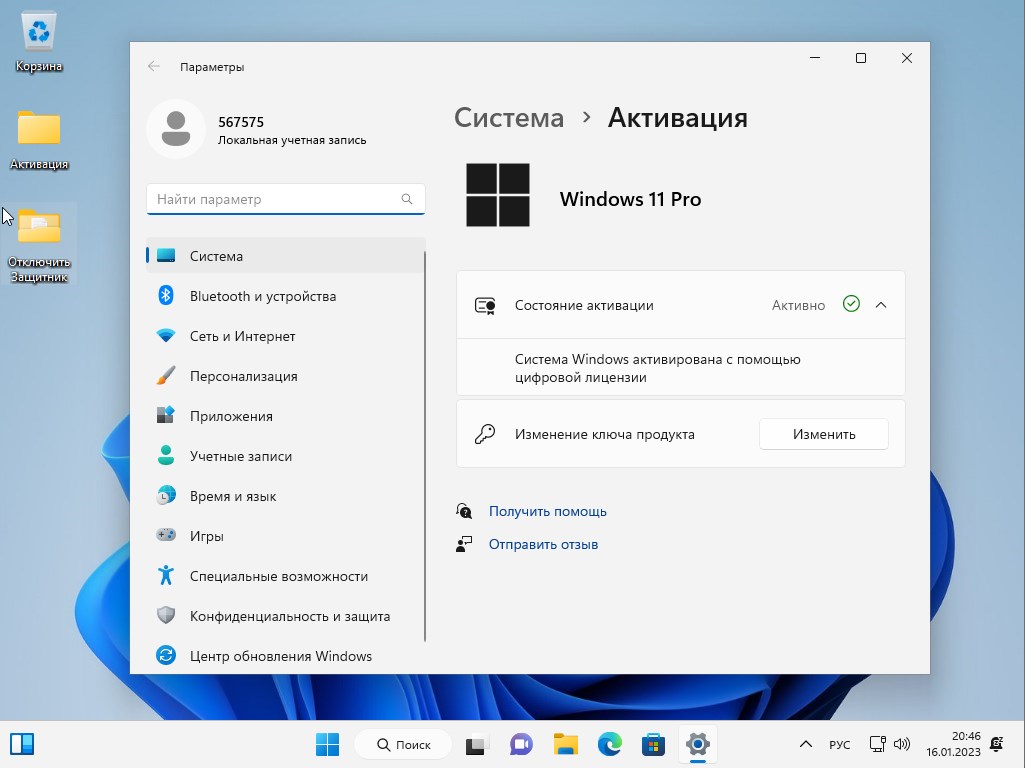Click the search magnifier in Найти параметр
Screen dimensions: 1025x768
[x=407, y=199]
